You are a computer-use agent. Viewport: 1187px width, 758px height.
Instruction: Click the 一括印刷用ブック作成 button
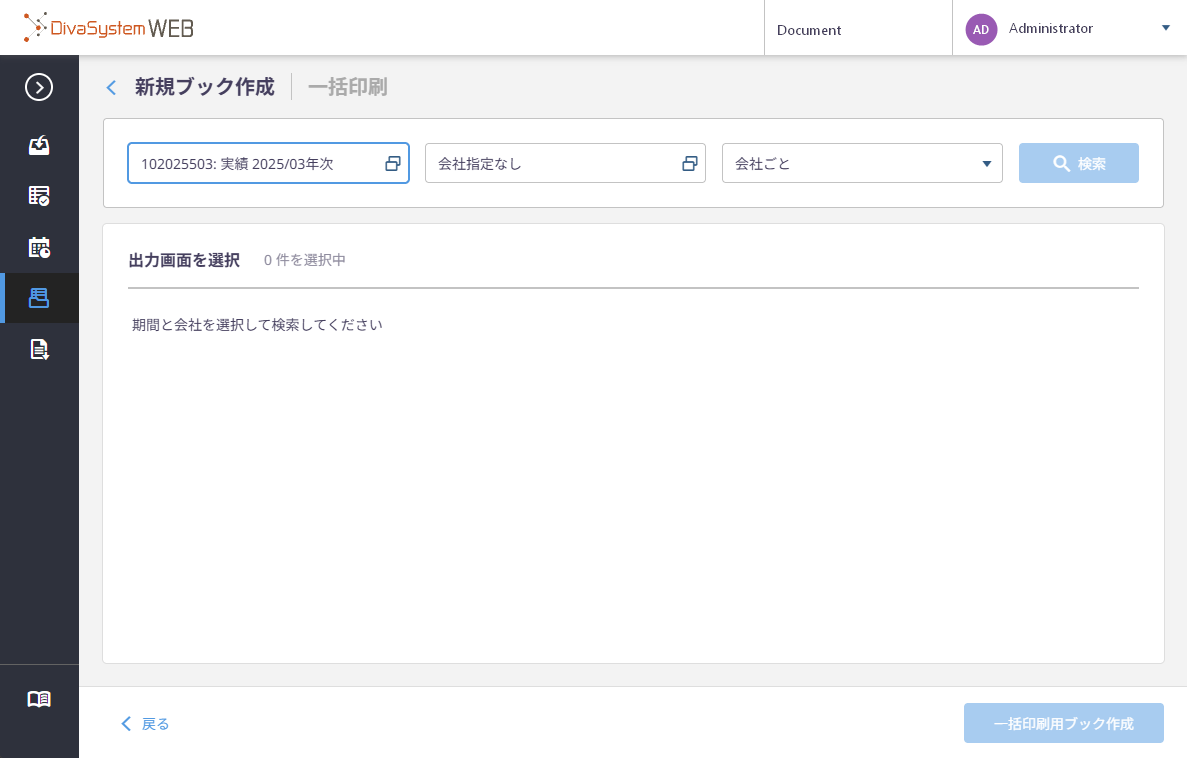(x=1064, y=723)
